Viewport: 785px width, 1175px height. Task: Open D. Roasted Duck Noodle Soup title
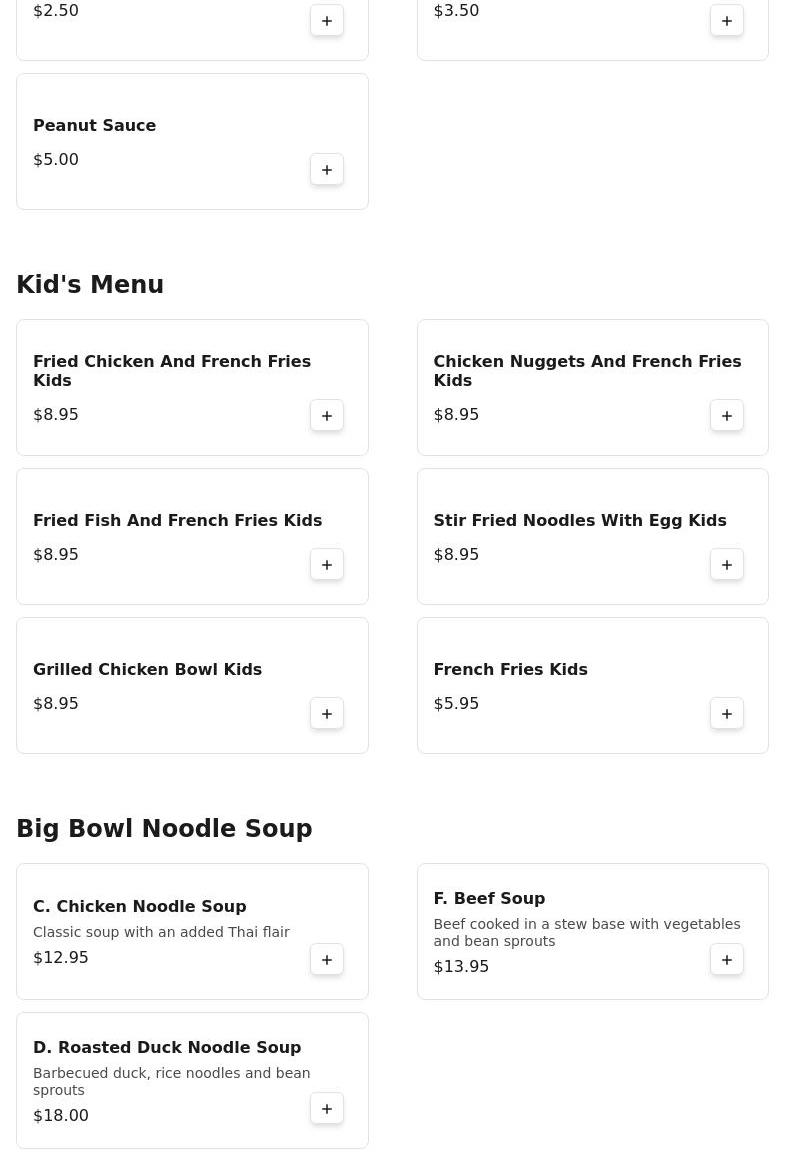coord(167,1048)
